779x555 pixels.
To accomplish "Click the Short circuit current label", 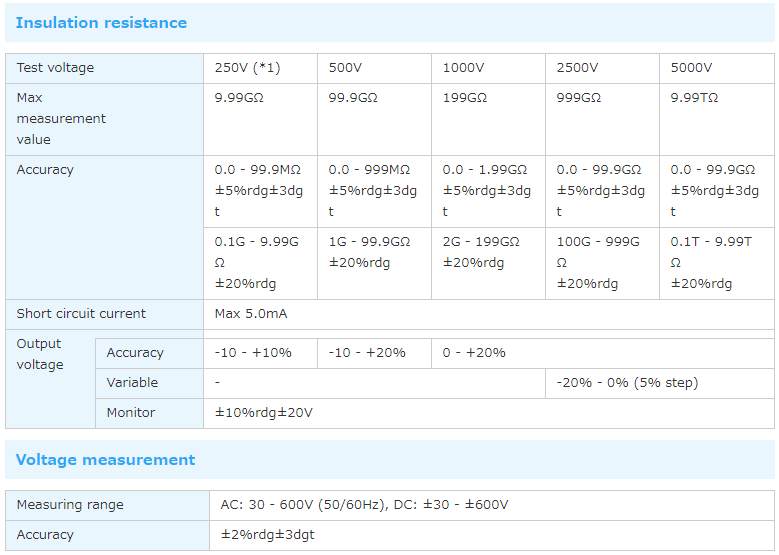I will click(81, 314).
